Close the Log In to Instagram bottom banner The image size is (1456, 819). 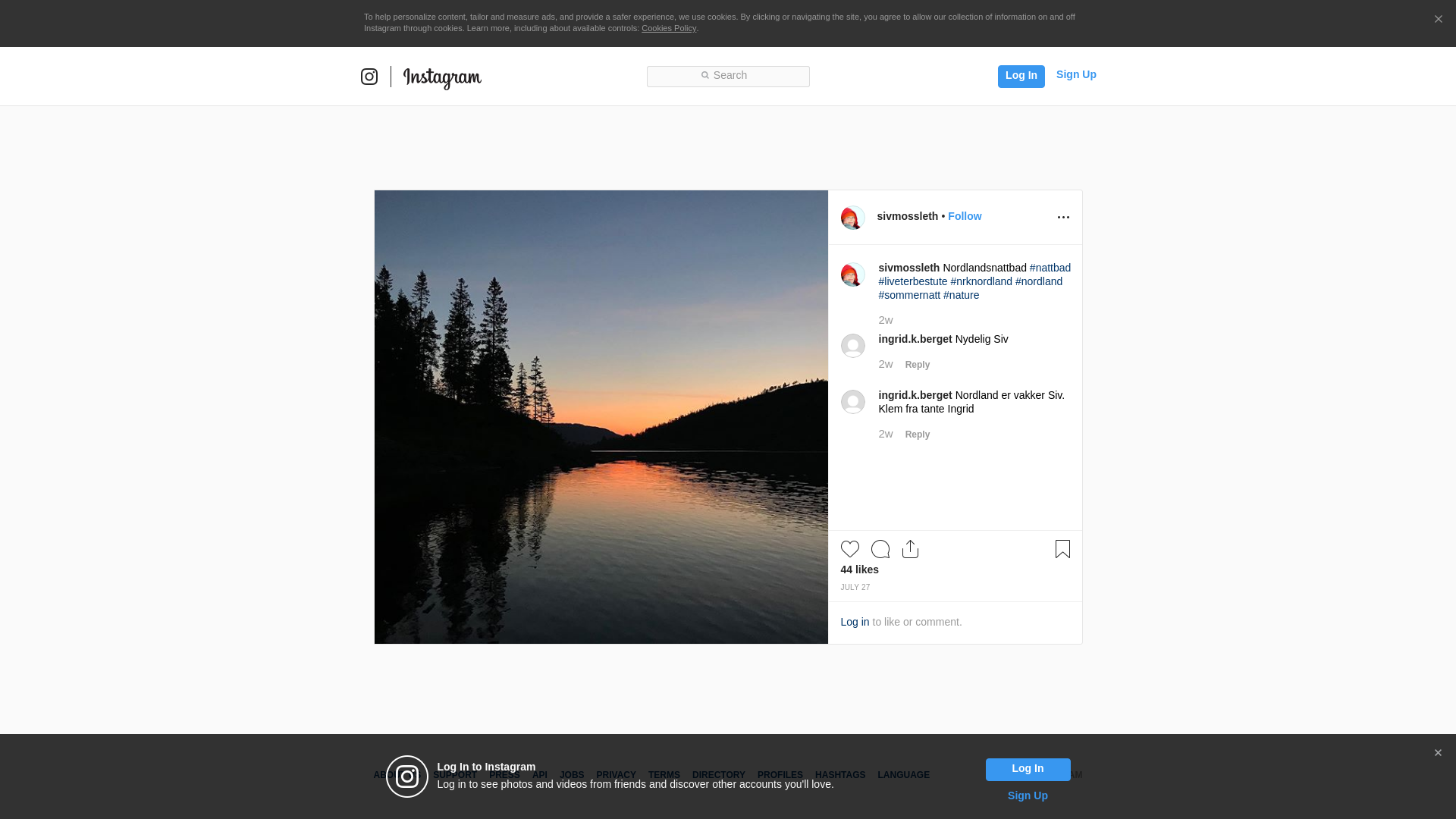[1438, 753]
